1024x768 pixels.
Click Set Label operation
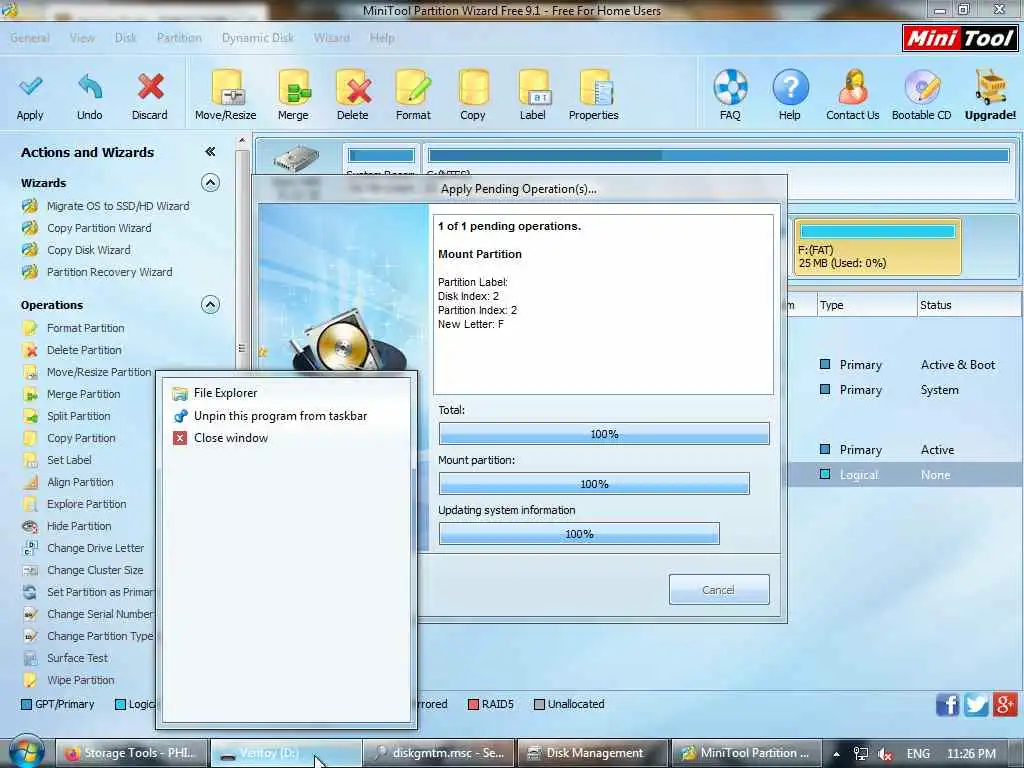(x=69, y=460)
